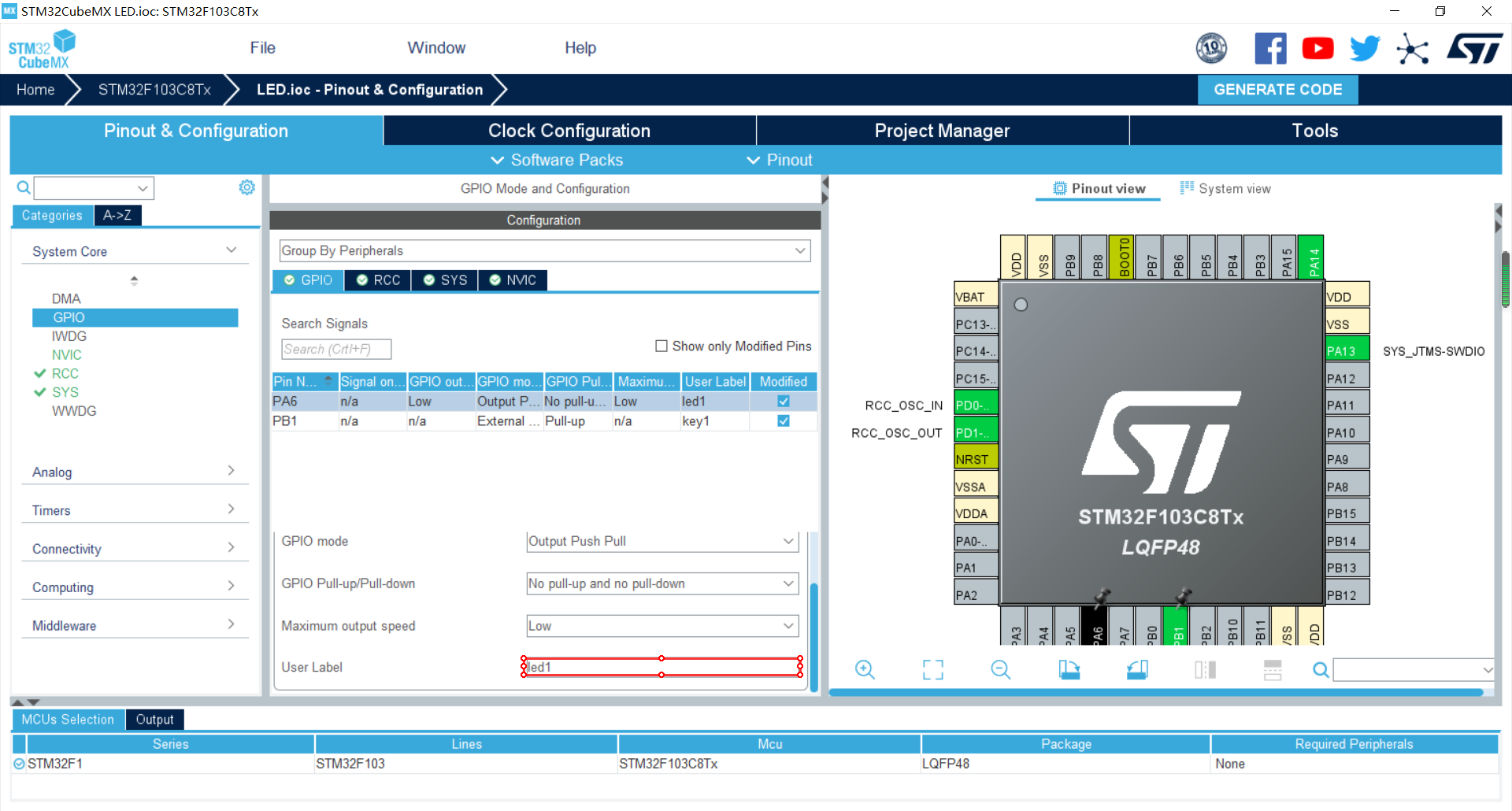Switch to the Output bottom tab
The image size is (1512, 811).
(x=154, y=720)
